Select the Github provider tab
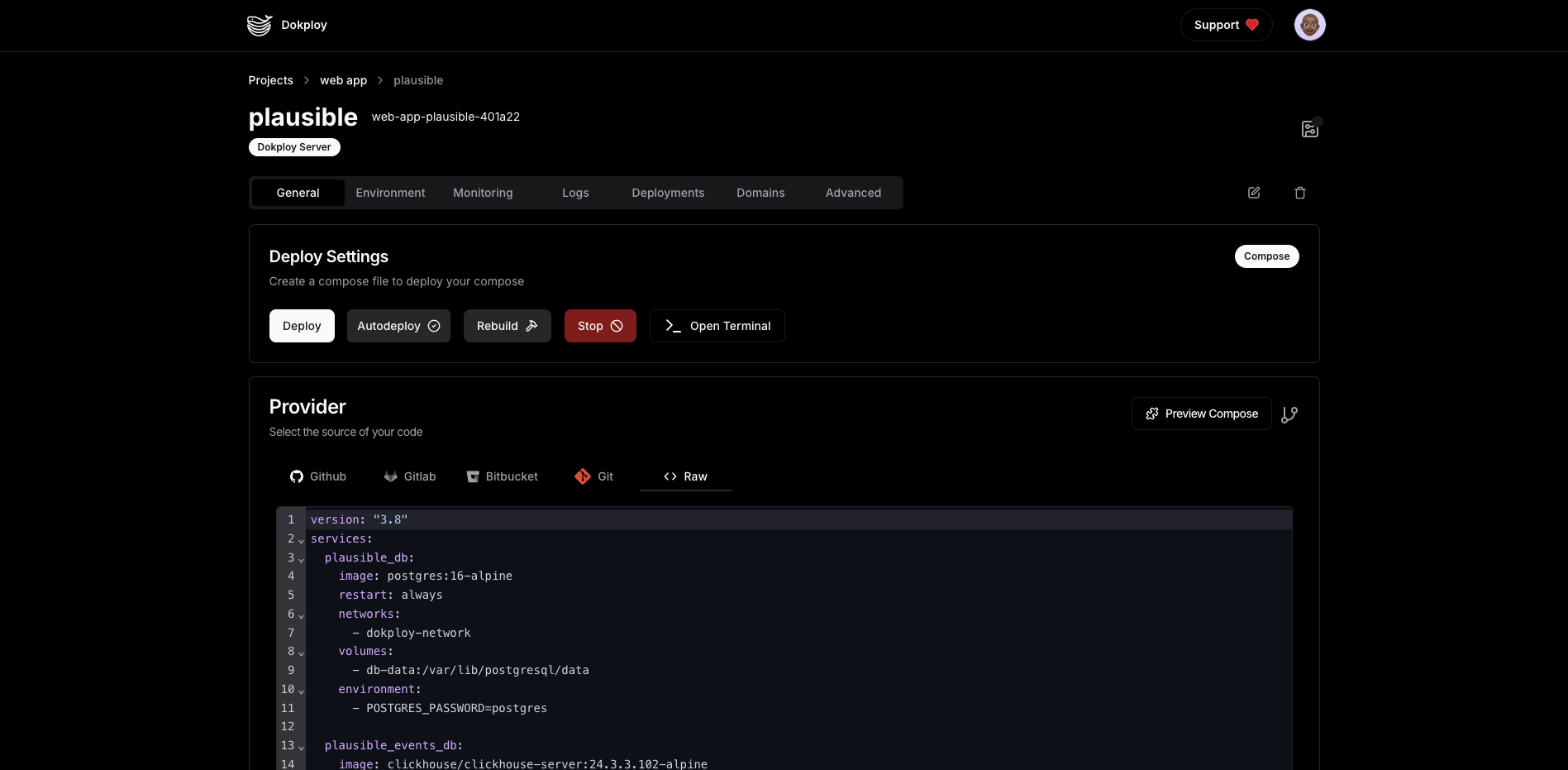 tap(318, 476)
